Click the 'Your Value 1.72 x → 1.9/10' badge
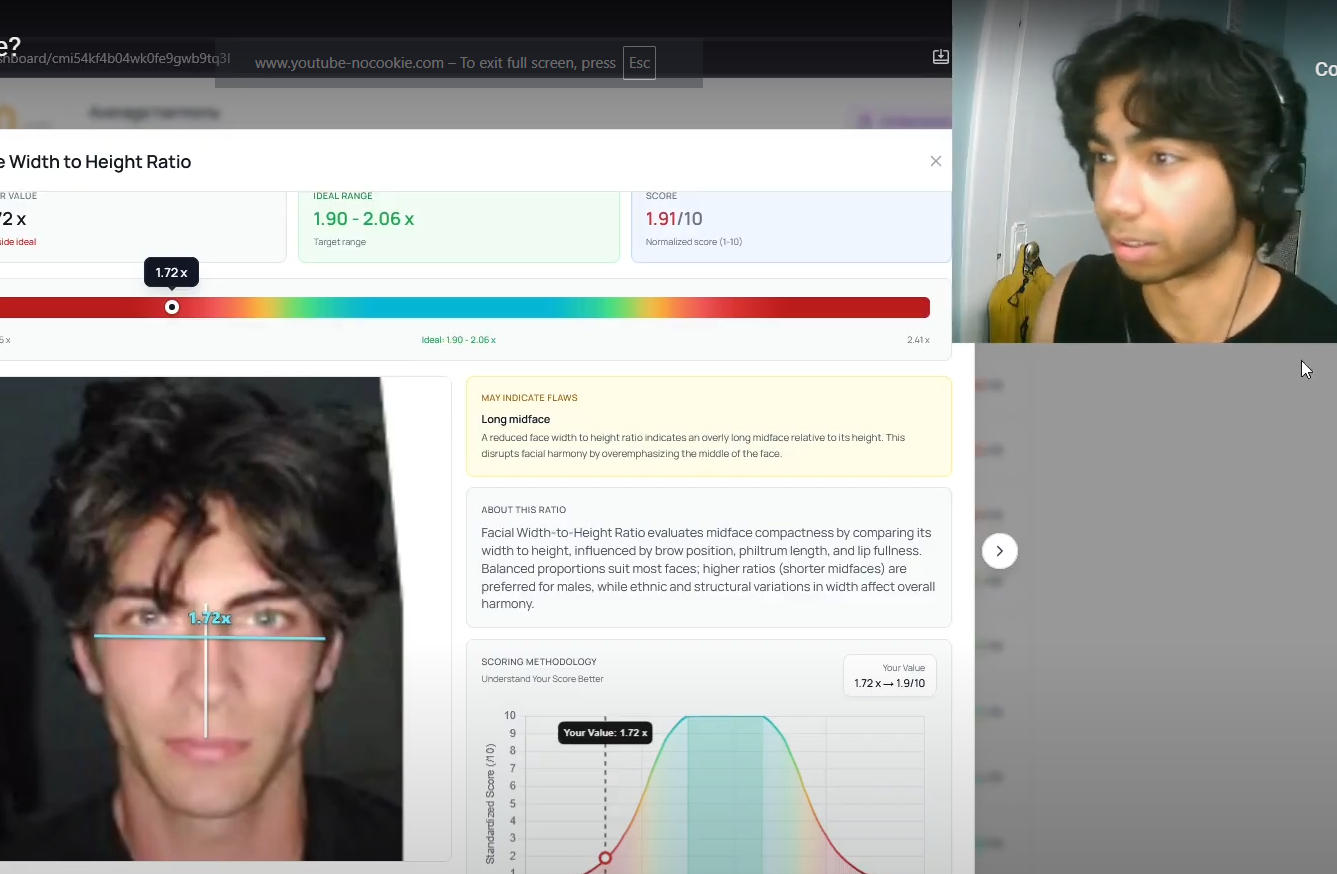 coord(889,676)
